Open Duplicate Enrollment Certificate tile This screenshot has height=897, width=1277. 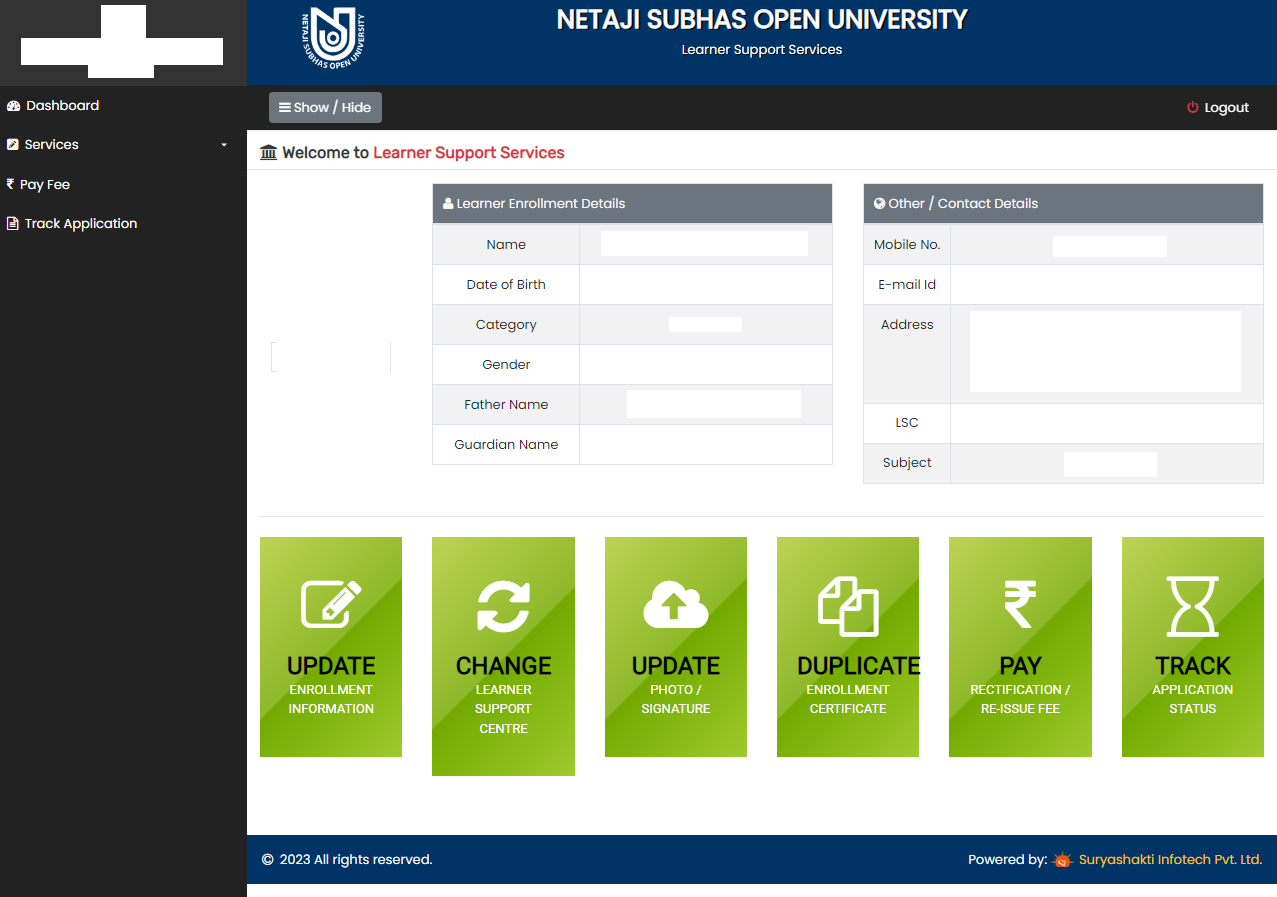tap(848, 647)
